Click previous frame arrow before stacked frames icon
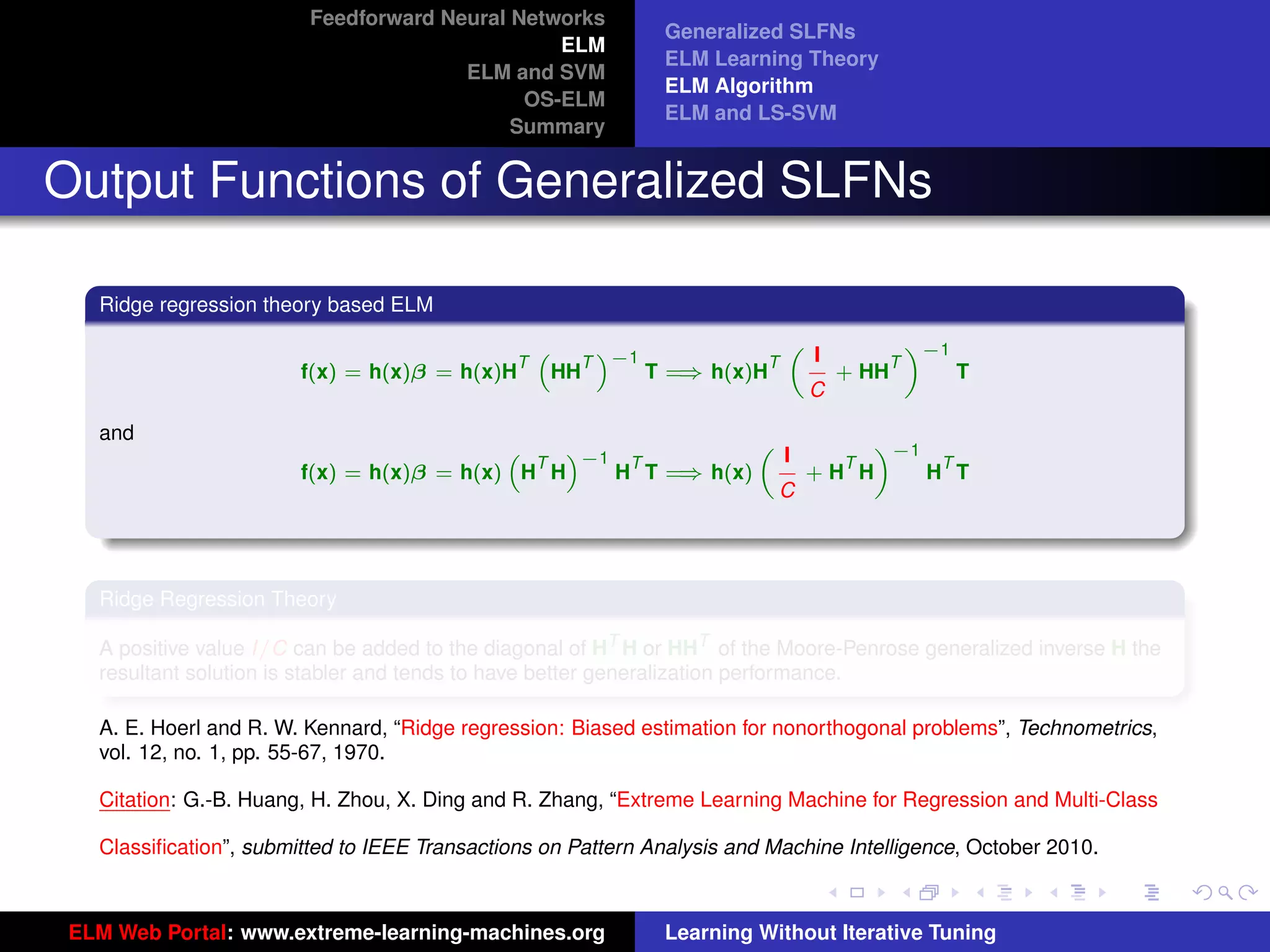The width and height of the screenshot is (1270, 952). coord(907,892)
